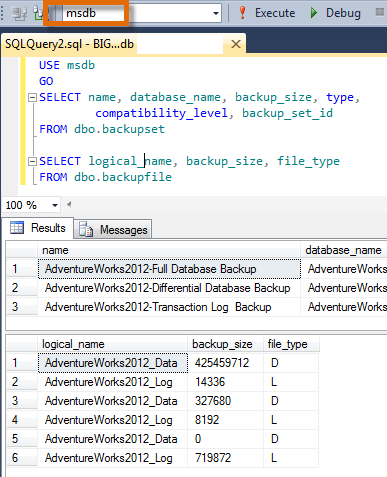Viewport: 387px width, 477px height.
Task: Open the msdb database dropdown arrow
Action: click(216, 13)
